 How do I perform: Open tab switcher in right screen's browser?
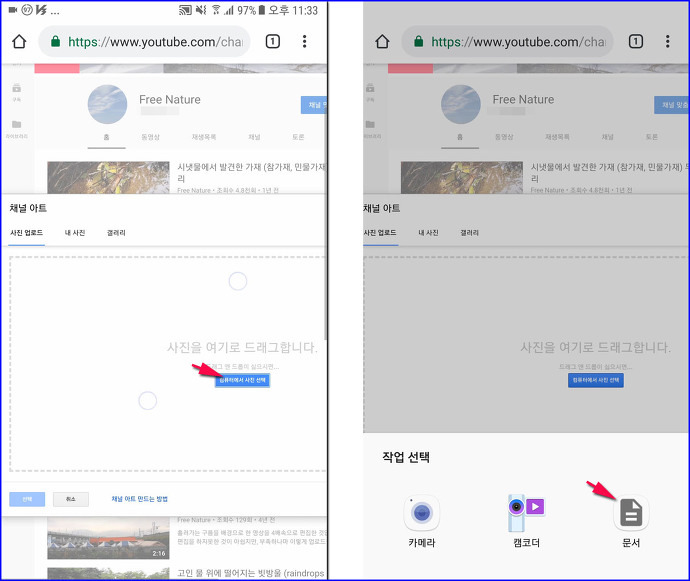click(x=635, y=42)
